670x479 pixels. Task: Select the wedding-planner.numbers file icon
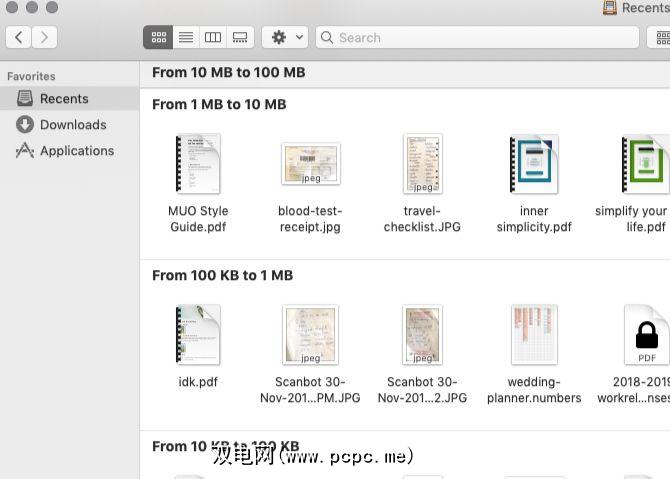click(x=534, y=335)
